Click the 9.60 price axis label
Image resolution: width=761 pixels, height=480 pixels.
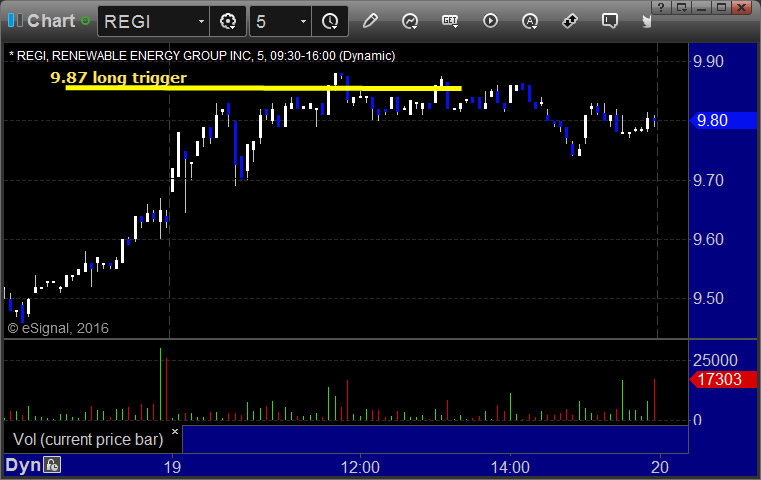708,240
